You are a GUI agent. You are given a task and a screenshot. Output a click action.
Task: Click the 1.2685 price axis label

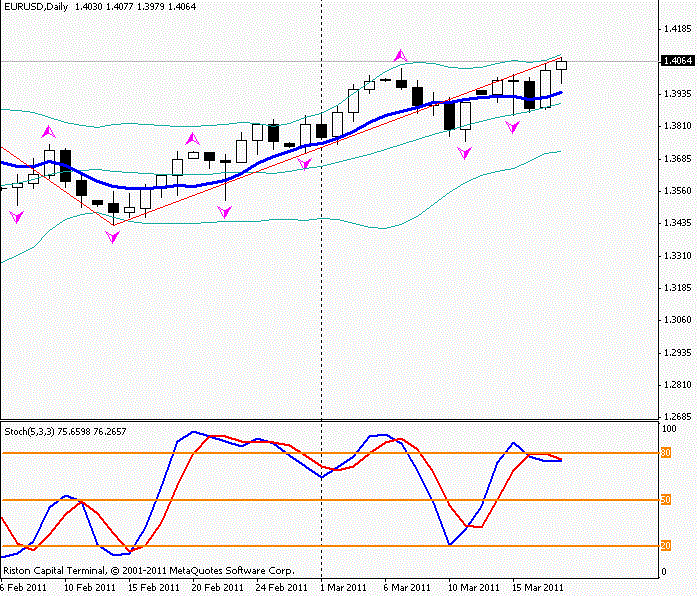click(x=678, y=417)
